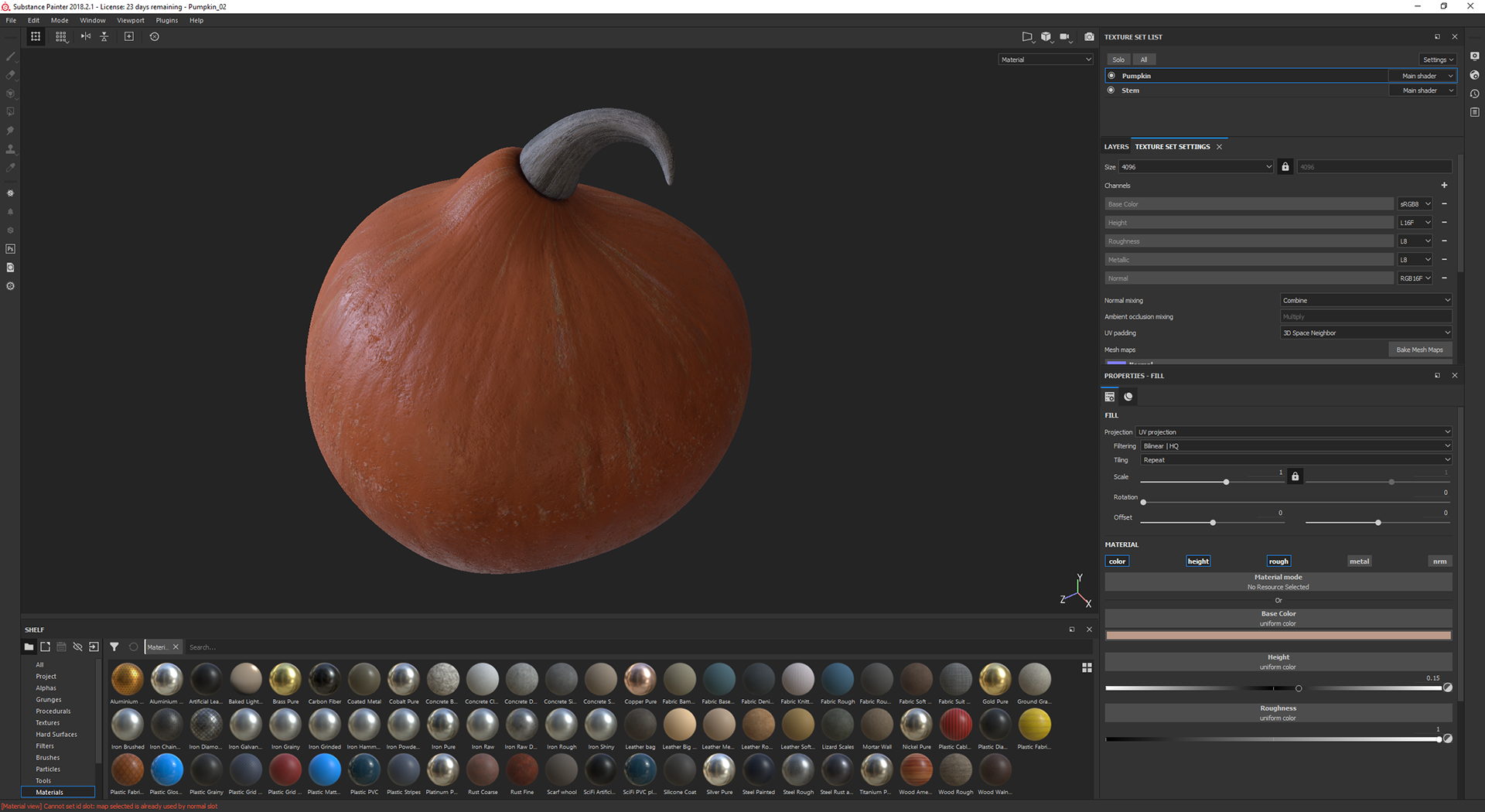Image resolution: width=1485 pixels, height=812 pixels.
Task: Open the Settings button in Texture Set List
Action: pyautogui.click(x=1438, y=60)
